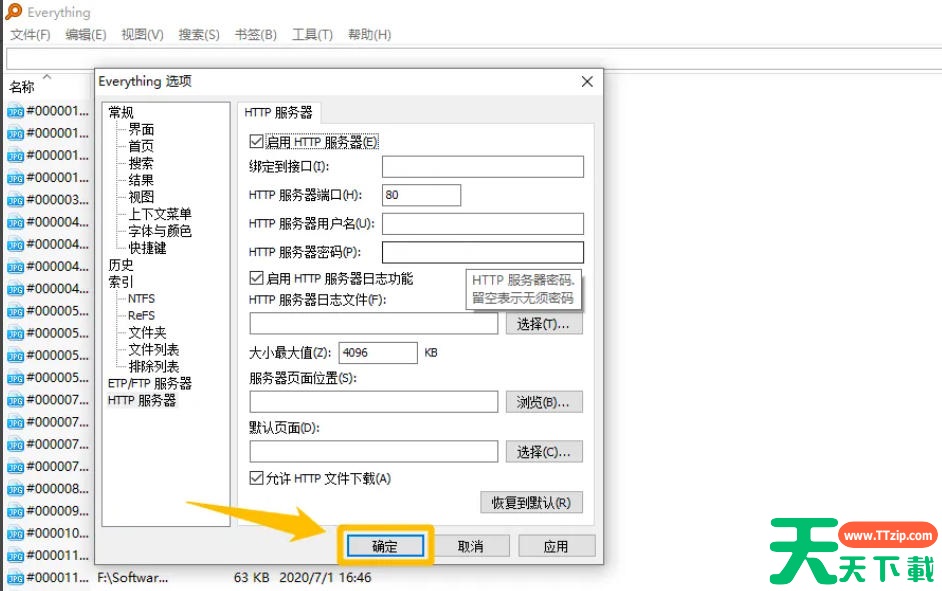The width and height of the screenshot is (942, 591).
Task: Click the 应用 button
Action: pyautogui.click(x=556, y=545)
